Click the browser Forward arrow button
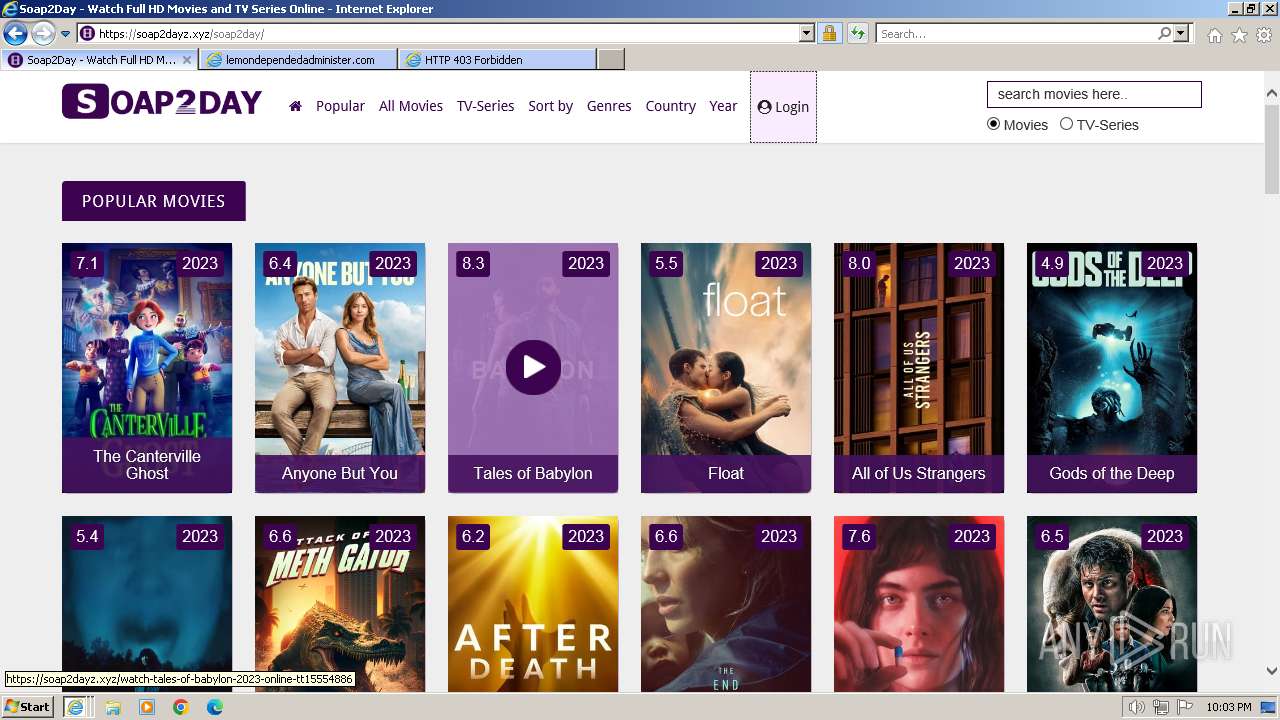The height and width of the screenshot is (720, 1280). tap(43, 34)
